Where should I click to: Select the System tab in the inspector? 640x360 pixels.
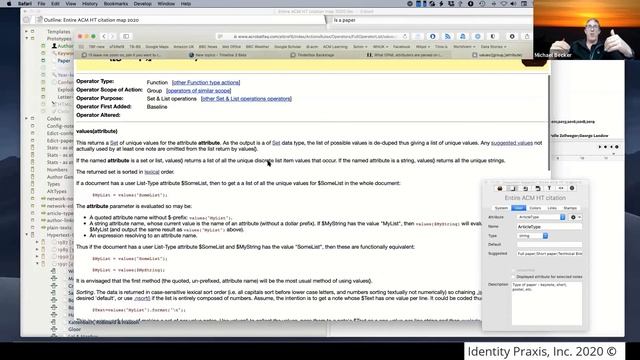click(501, 208)
